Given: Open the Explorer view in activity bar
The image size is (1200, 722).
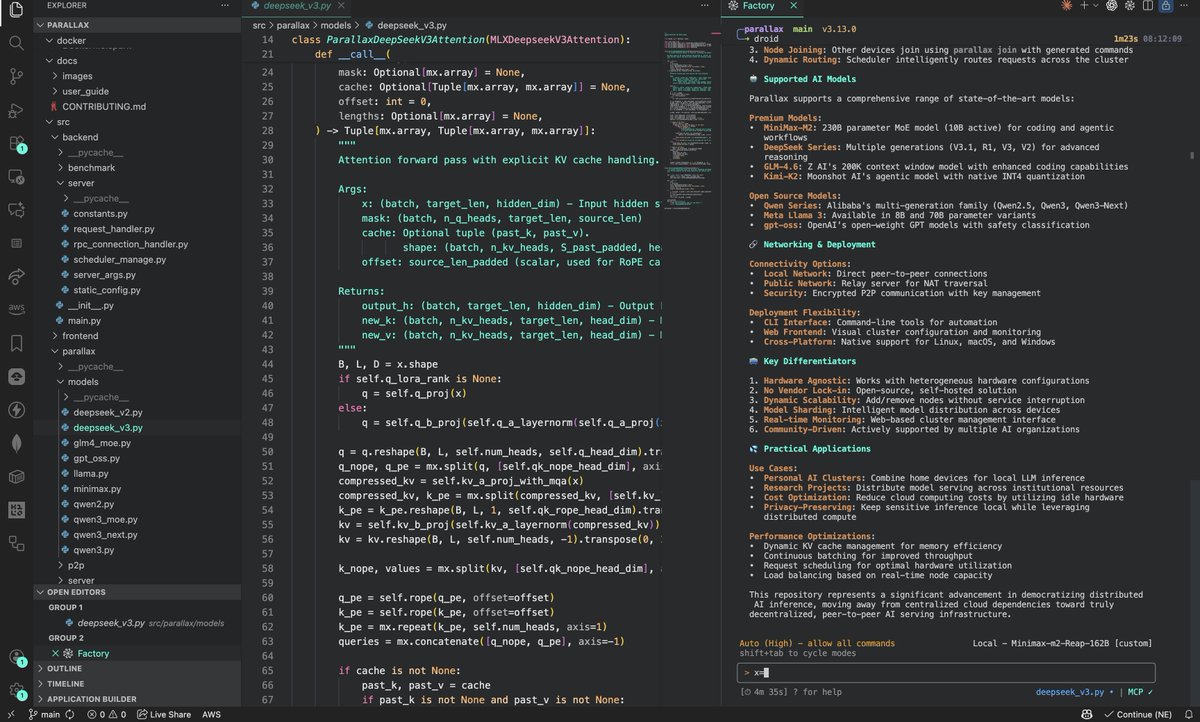Looking at the screenshot, I should (16, 10).
